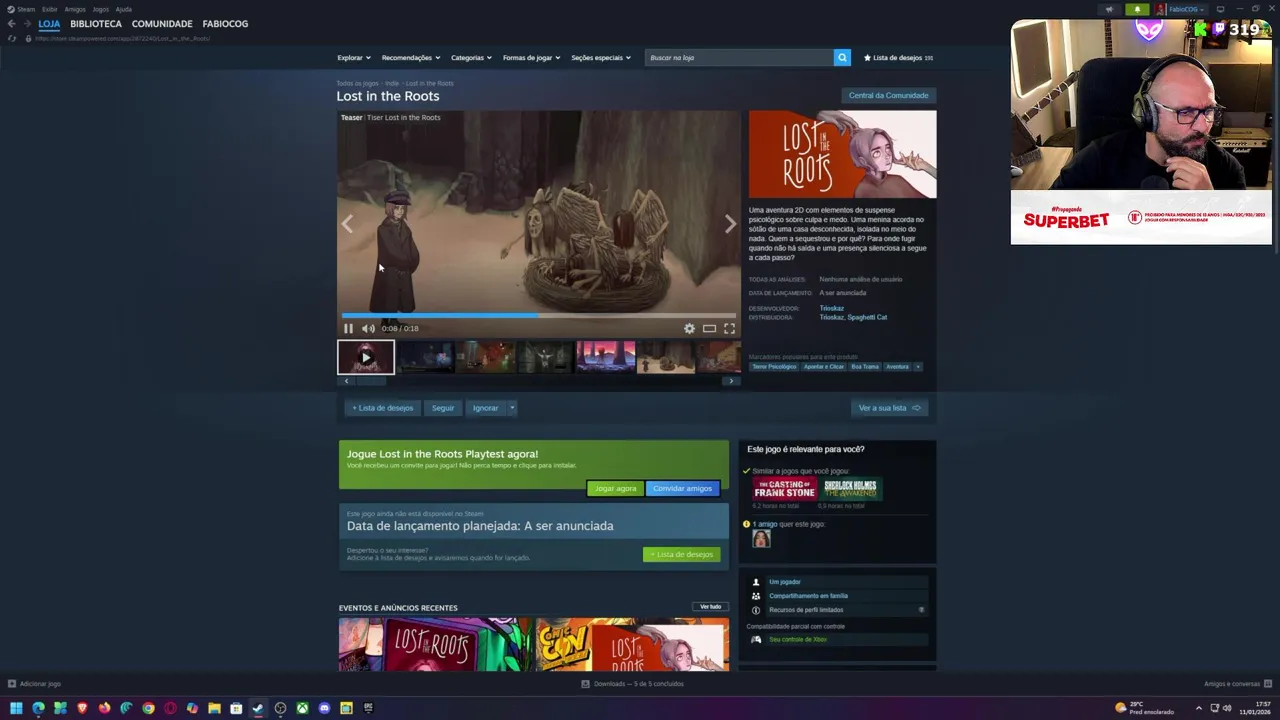Open the LOJA tab
The width and height of the screenshot is (1280, 720).
(x=49, y=23)
